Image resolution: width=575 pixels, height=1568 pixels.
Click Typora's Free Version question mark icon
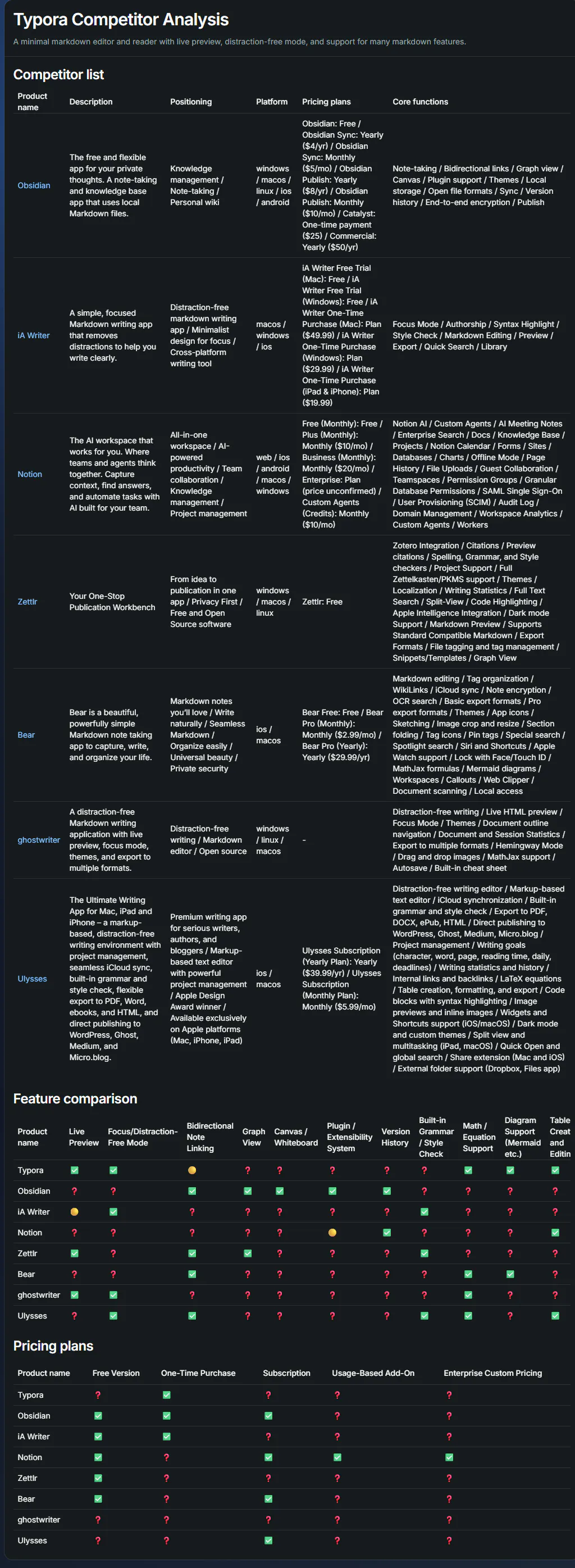tap(98, 1394)
